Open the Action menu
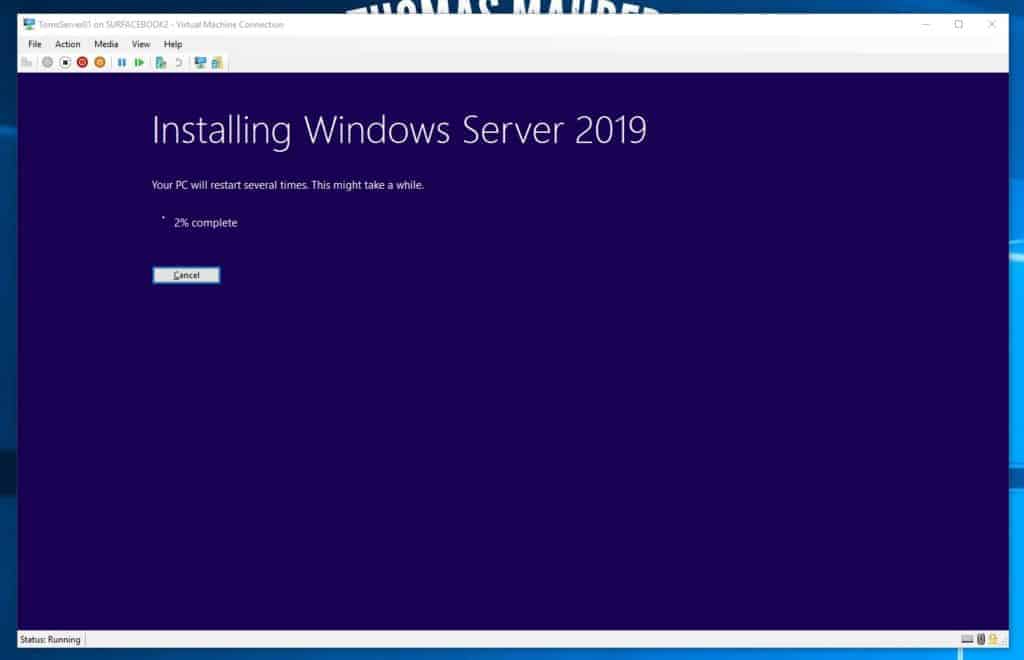 click(x=67, y=44)
